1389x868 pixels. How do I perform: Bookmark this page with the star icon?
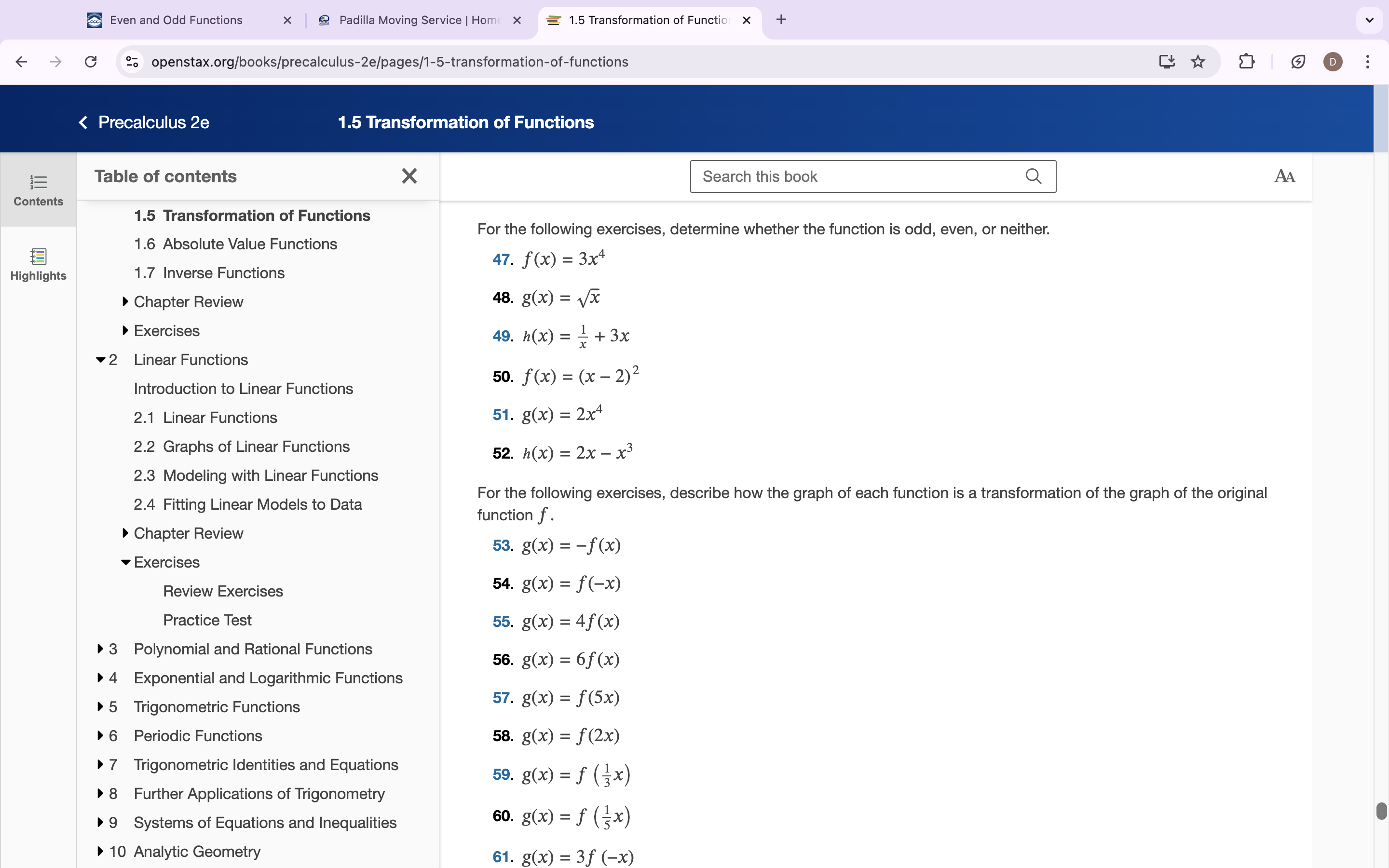point(1198,61)
